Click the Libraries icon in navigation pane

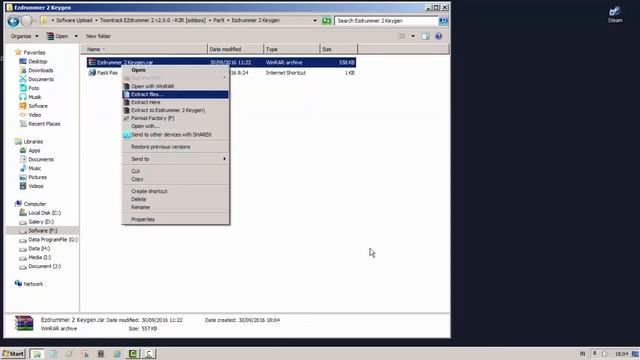coord(18,142)
